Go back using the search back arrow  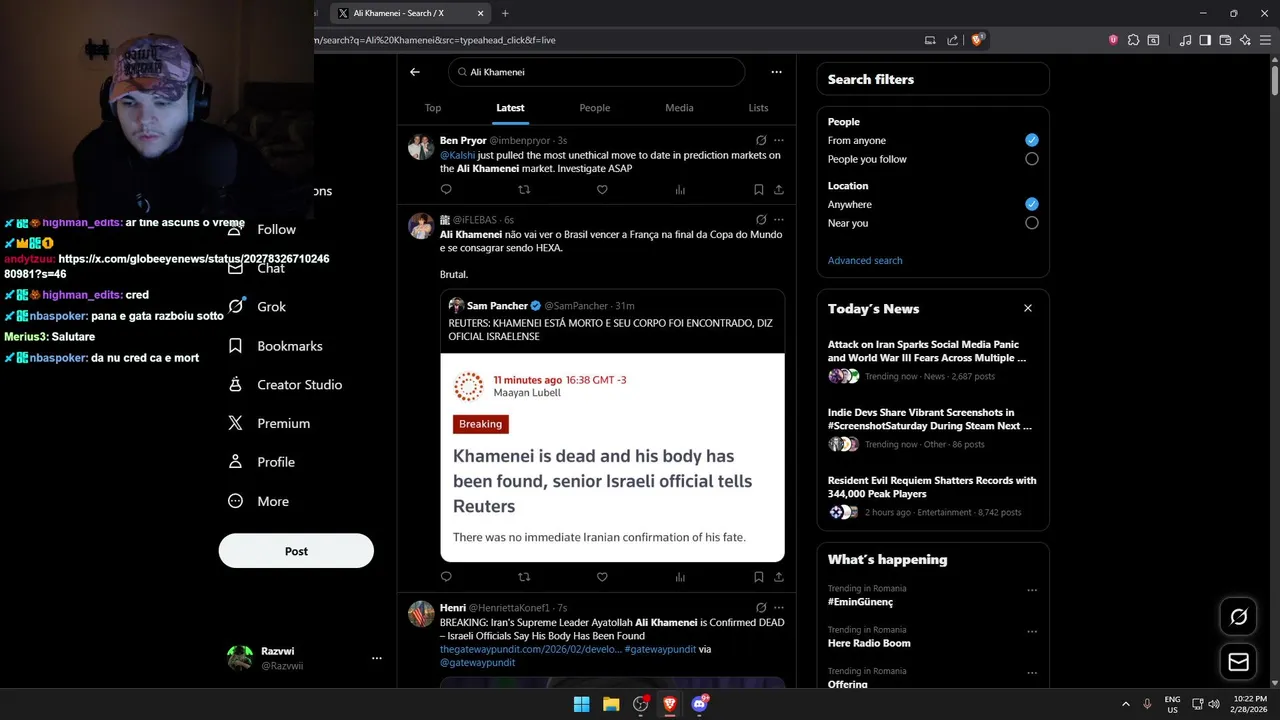coord(415,72)
